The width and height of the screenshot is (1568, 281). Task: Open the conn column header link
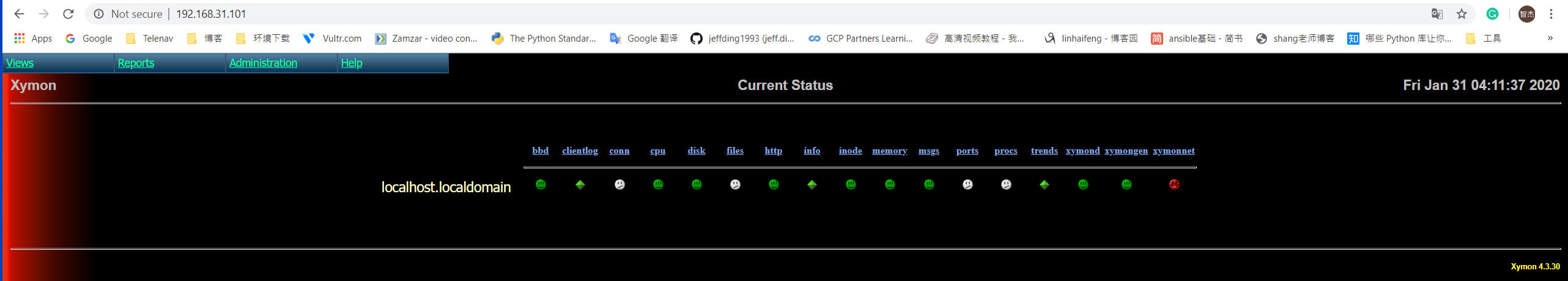[x=619, y=151]
